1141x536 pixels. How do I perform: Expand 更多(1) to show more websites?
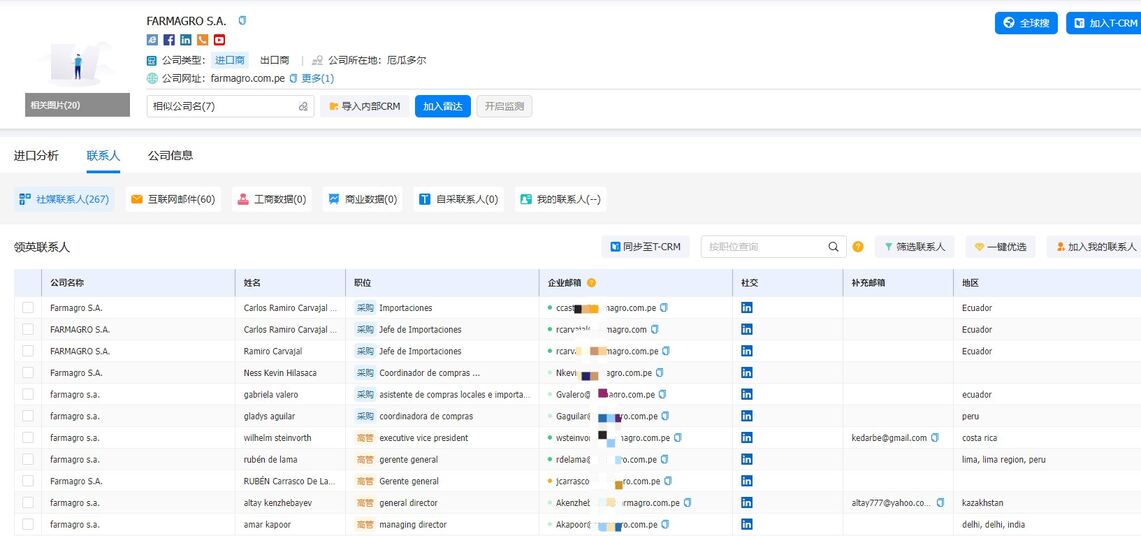click(x=318, y=79)
